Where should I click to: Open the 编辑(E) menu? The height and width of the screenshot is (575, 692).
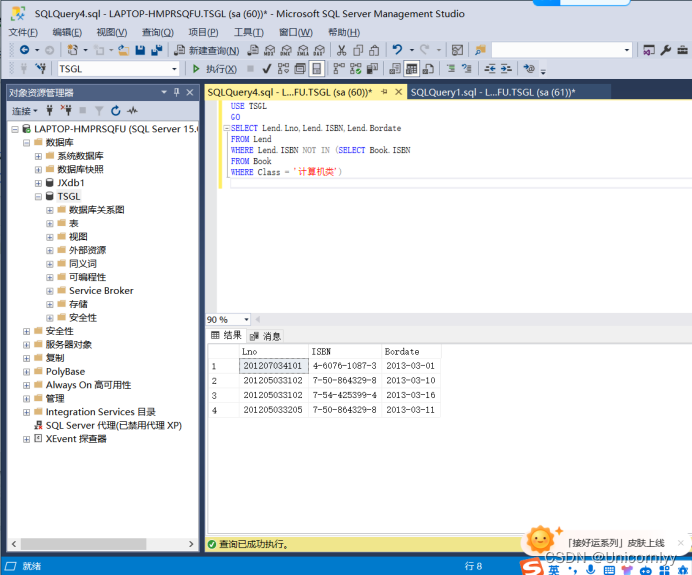(x=67, y=32)
